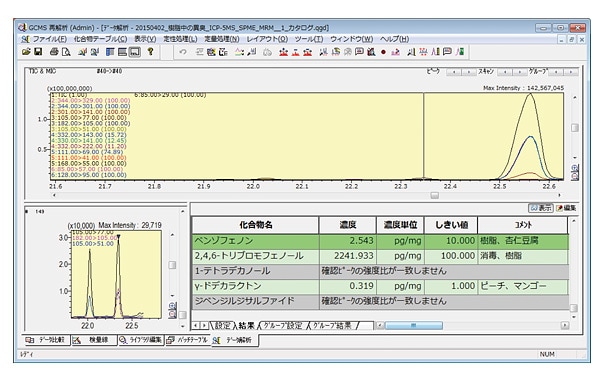Click the first blue window layout icon
The width and height of the screenshot is (602, 370).
[110, 52]
